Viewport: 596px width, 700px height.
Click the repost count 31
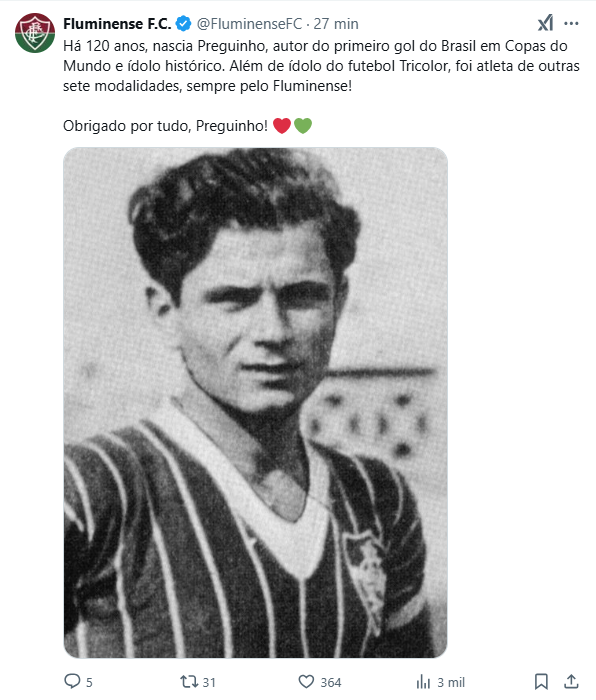209,683
